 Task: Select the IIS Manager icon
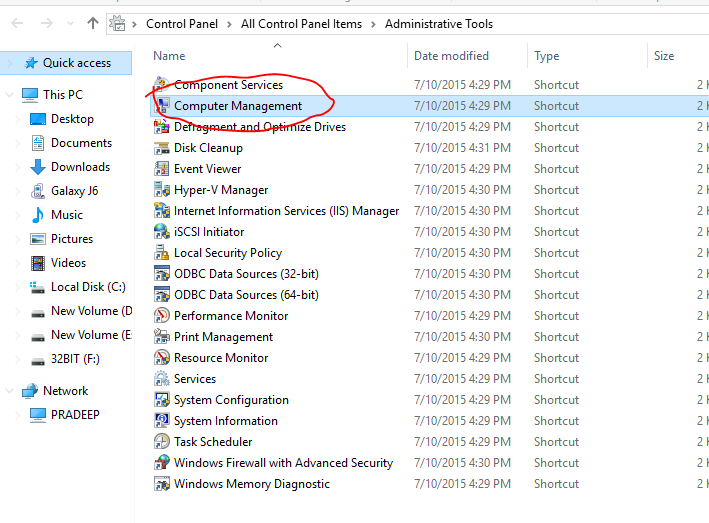click(161, 211)
